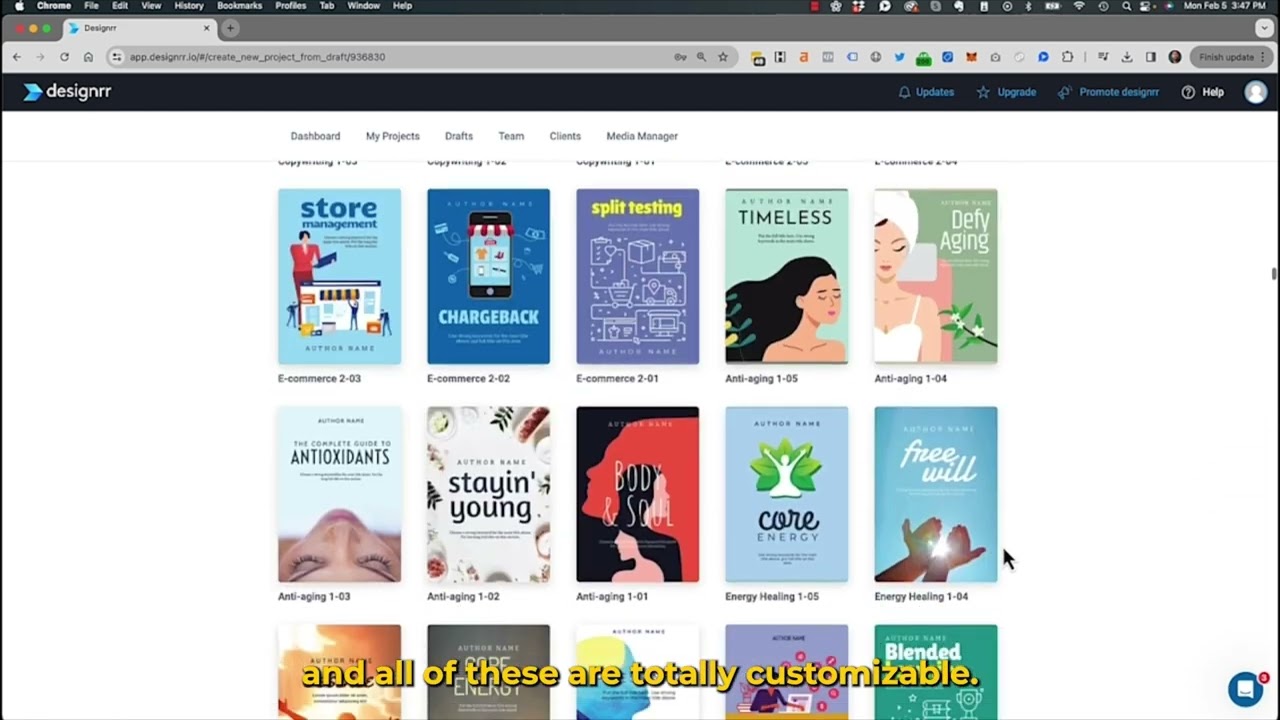1280x720 pixels.
Task: Open the Help menu
Action: pyautogui.click(x=1202, y=92)
